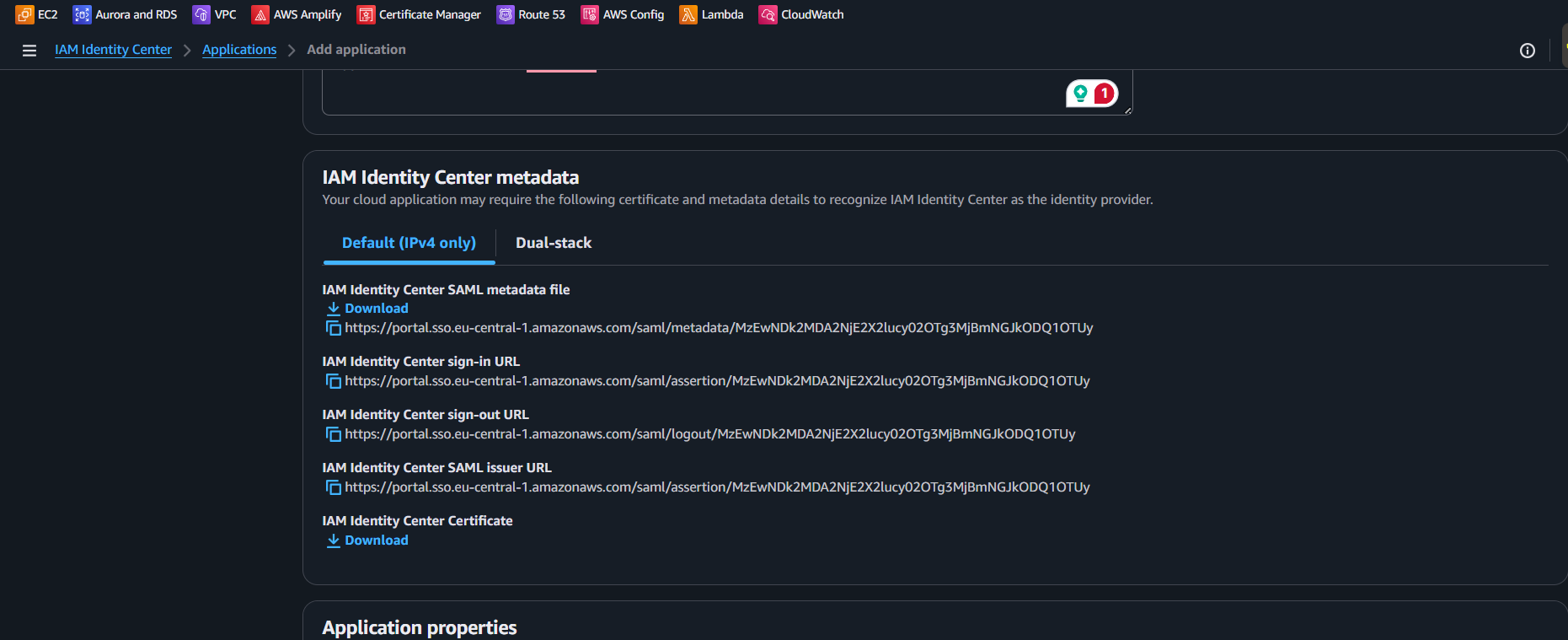Copy the IAM Identity Center sign-out URL
This screenshot has height=640, width=1568.
coord(334,434)
